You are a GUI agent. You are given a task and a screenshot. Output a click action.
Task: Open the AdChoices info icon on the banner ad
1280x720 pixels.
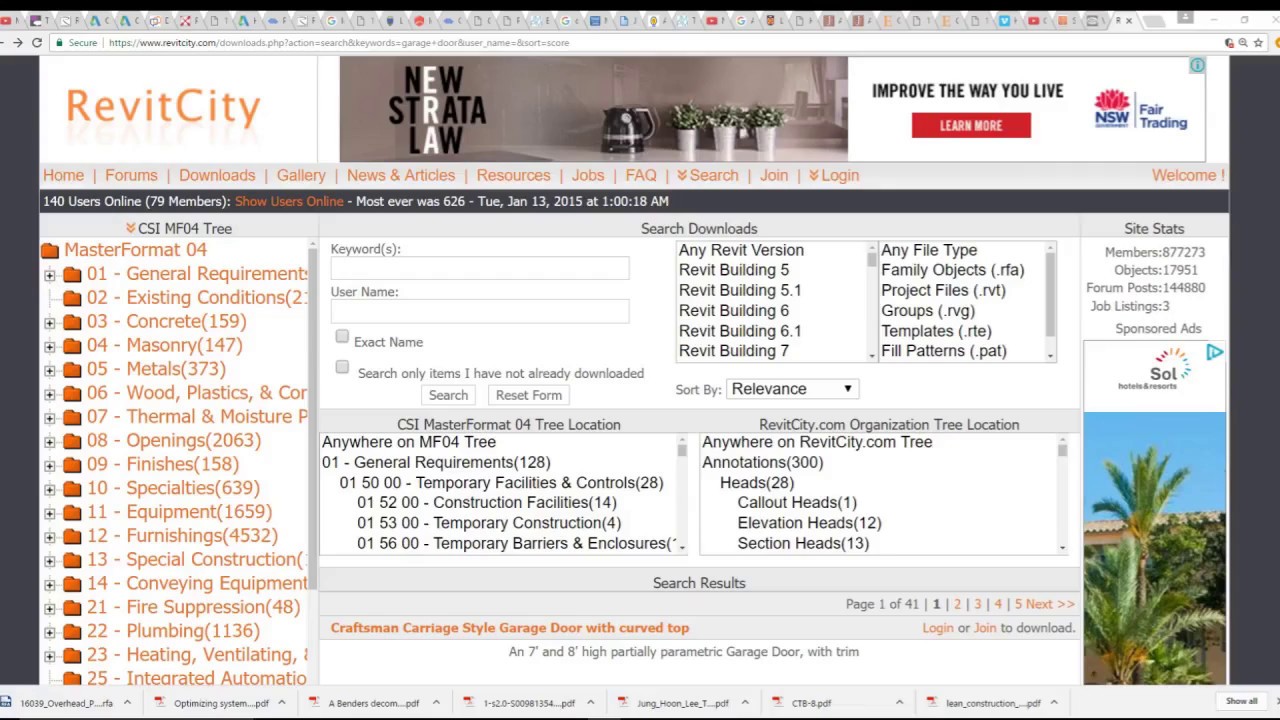click(x=1197, y=65)
